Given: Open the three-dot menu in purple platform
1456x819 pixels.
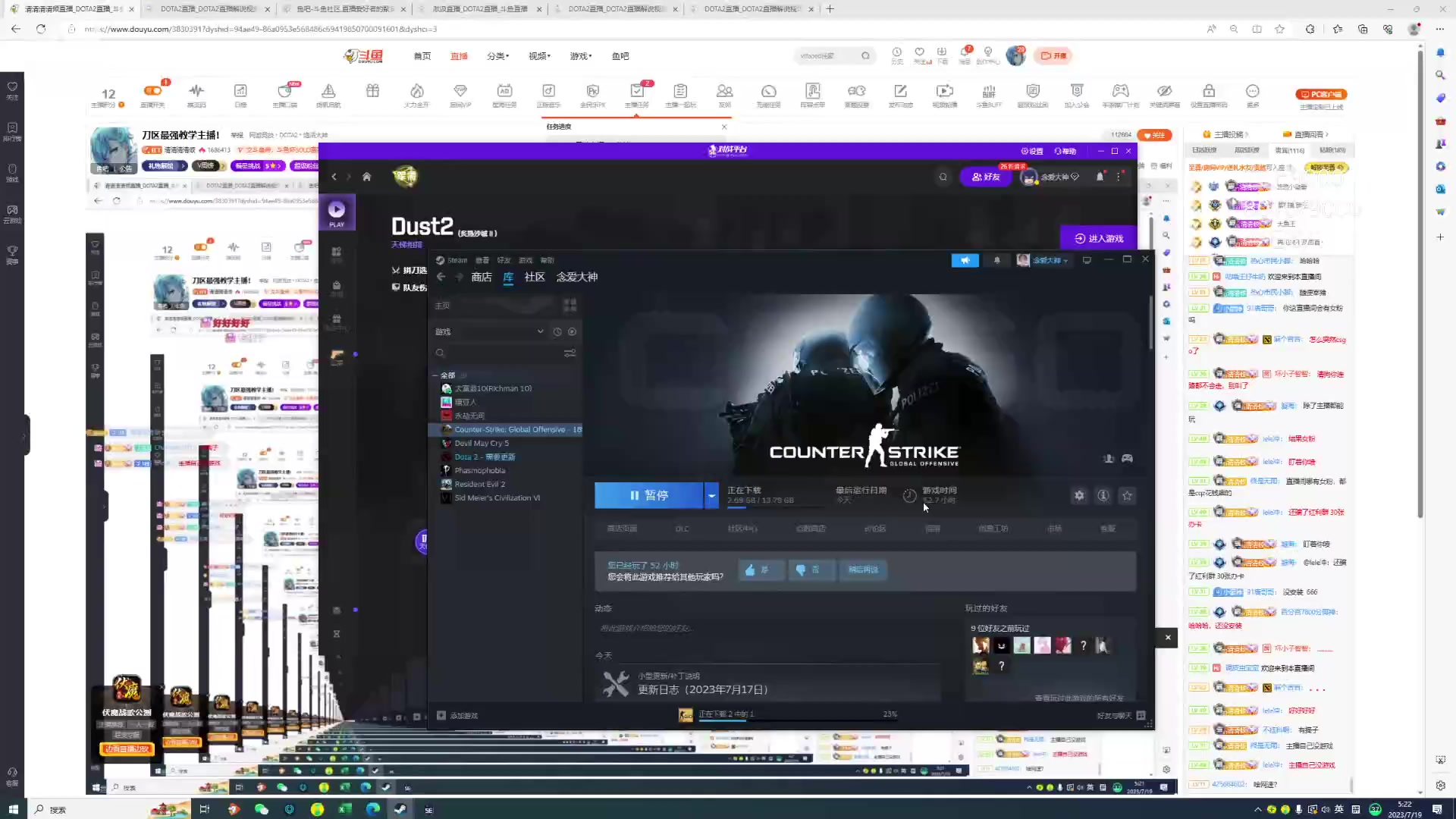Looking at the screenshot, I should 1119,177.
